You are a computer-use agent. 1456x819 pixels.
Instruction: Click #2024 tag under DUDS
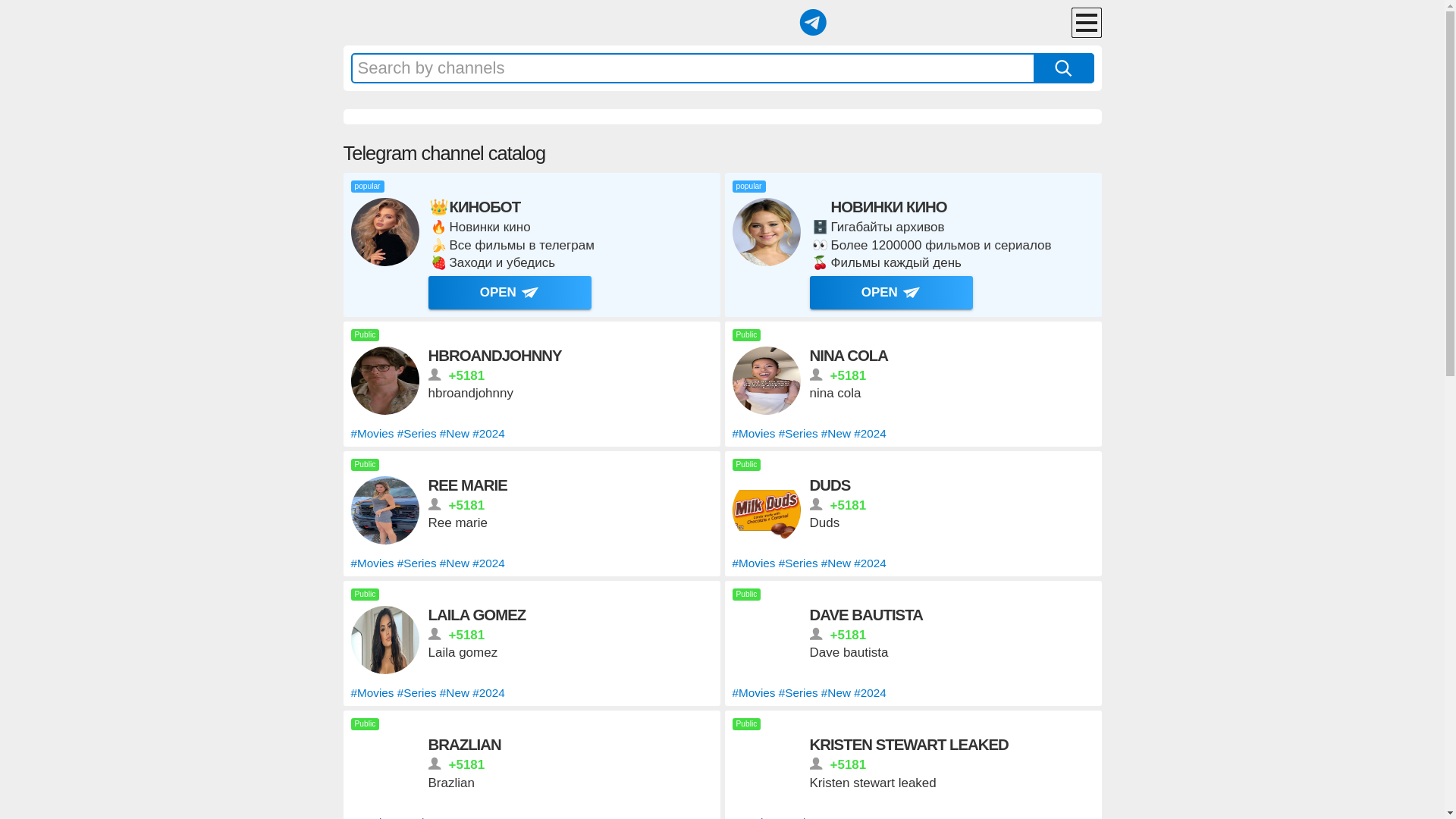point(870,563)
